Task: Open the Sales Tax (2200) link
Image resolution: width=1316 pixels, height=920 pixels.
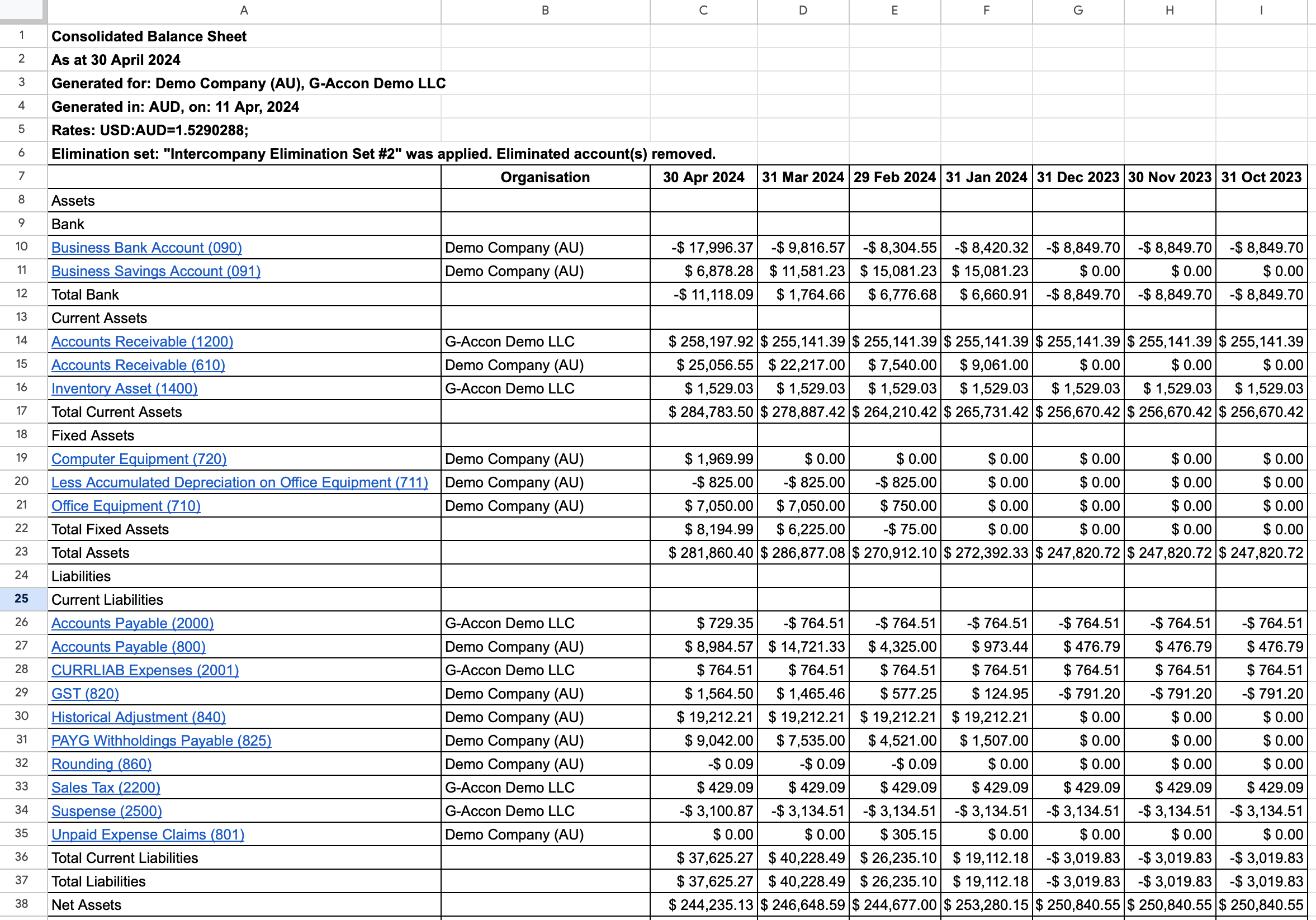Action: point(105,787)
